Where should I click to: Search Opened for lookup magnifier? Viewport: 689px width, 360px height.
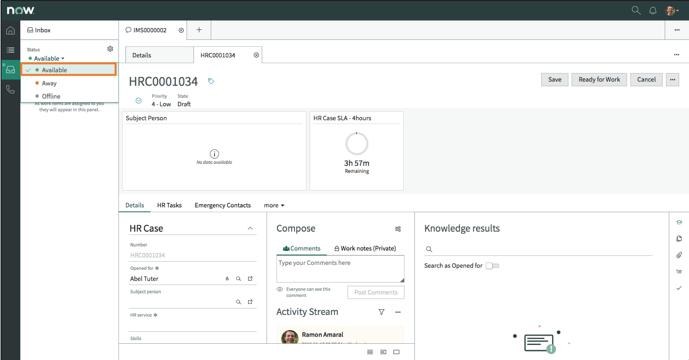pos(238,279)
